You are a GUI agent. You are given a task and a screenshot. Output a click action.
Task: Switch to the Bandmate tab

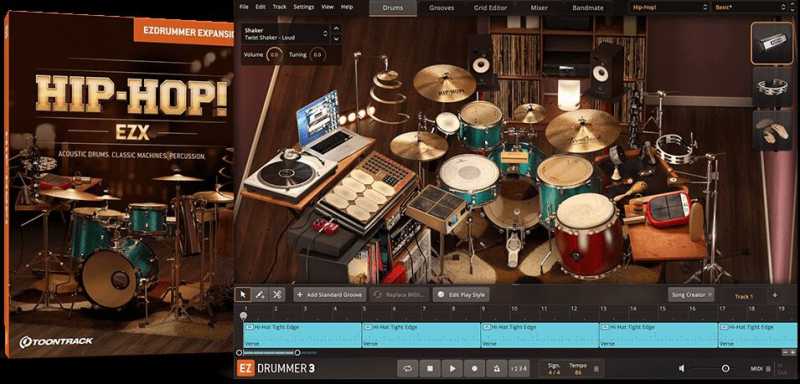click(588, 8)
